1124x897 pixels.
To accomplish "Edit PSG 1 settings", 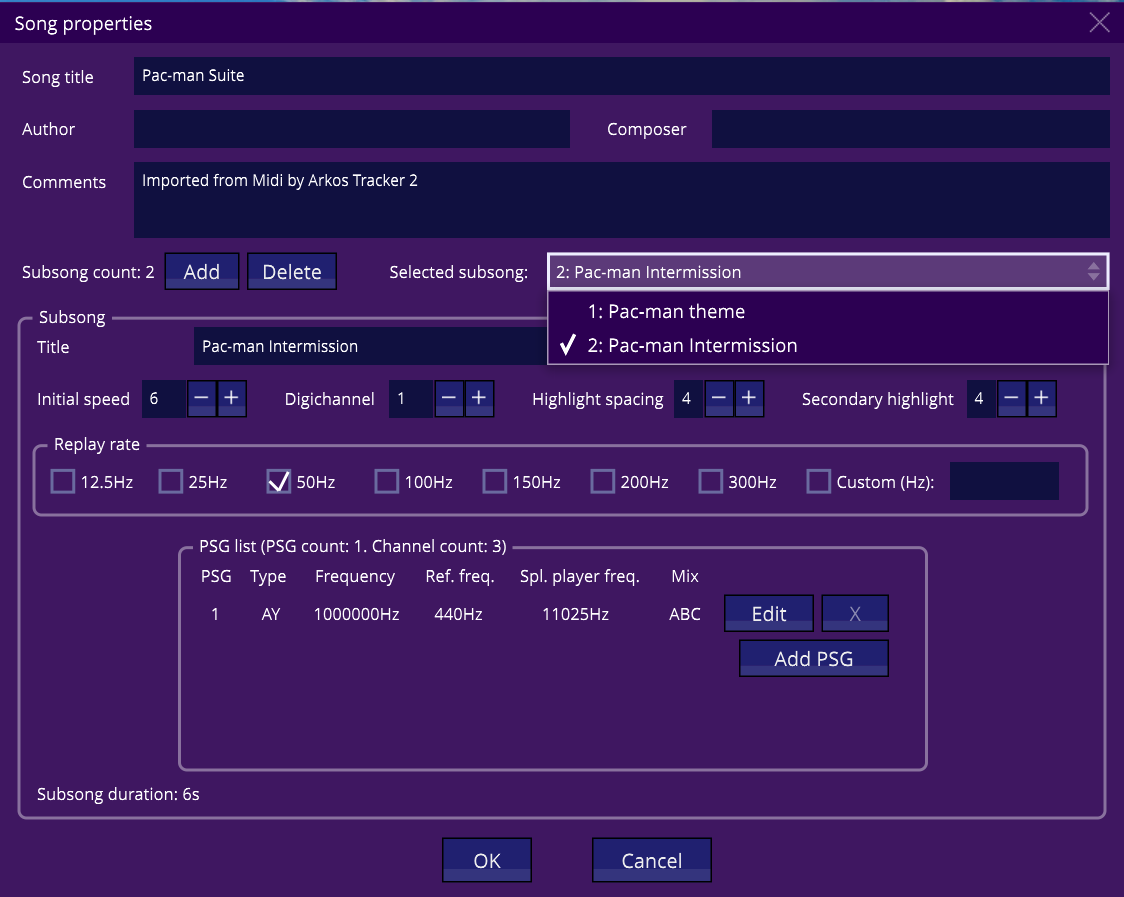I will coord(768,614).
